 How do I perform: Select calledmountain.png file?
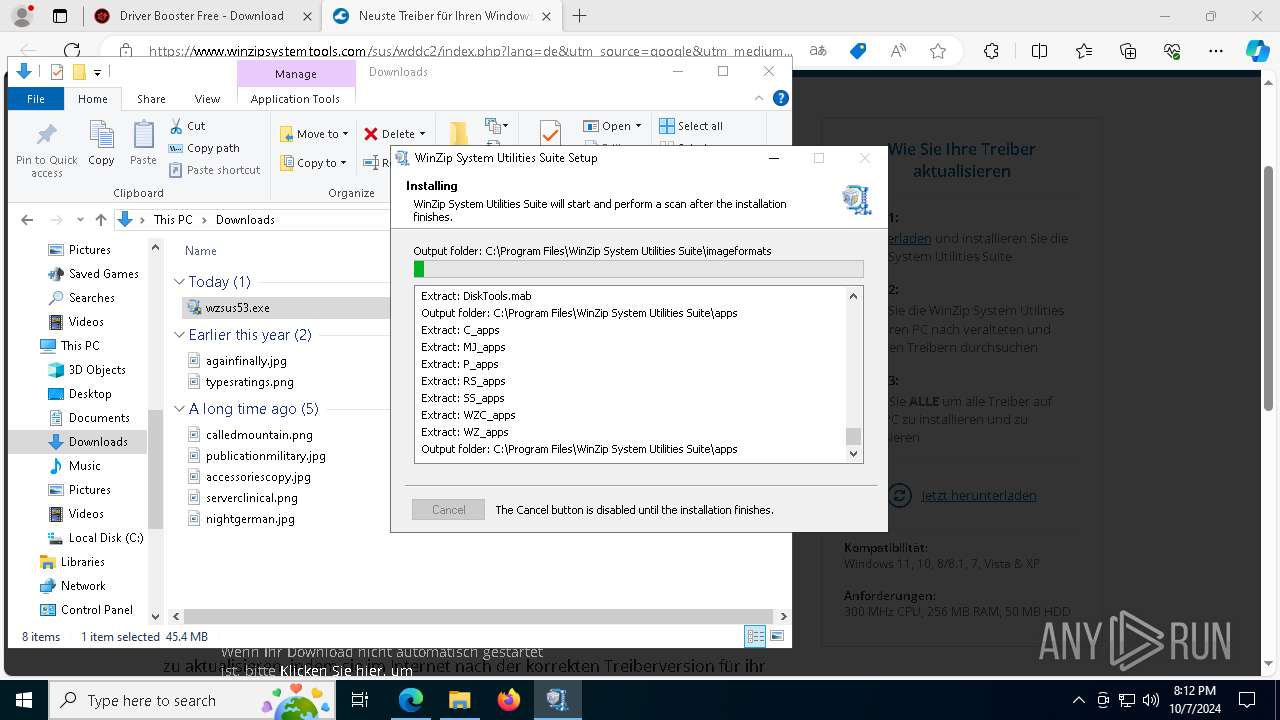click(259, 435)
